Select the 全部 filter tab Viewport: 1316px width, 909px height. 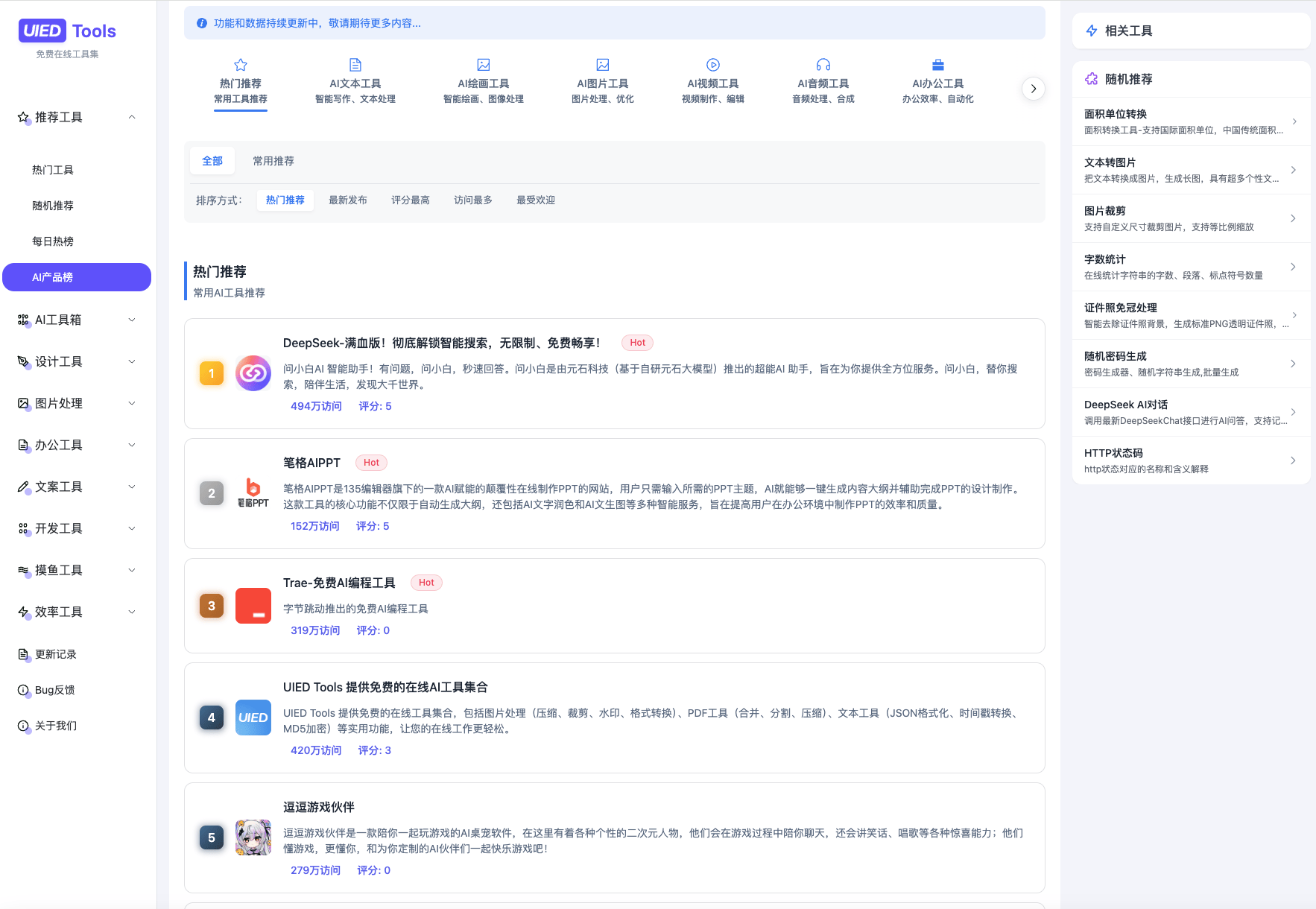[x=212, y=161]
